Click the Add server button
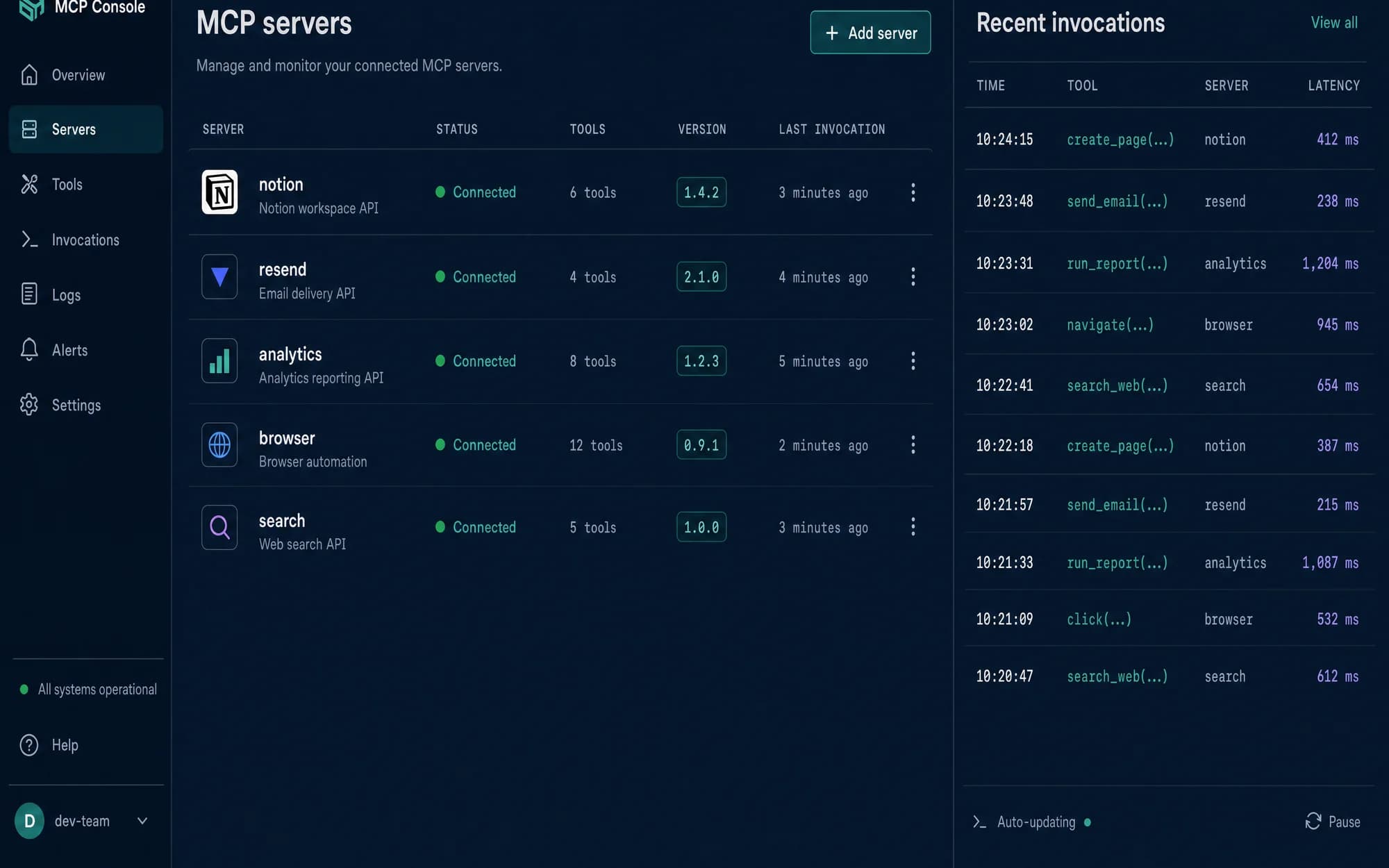 click(x=870, y=33)
